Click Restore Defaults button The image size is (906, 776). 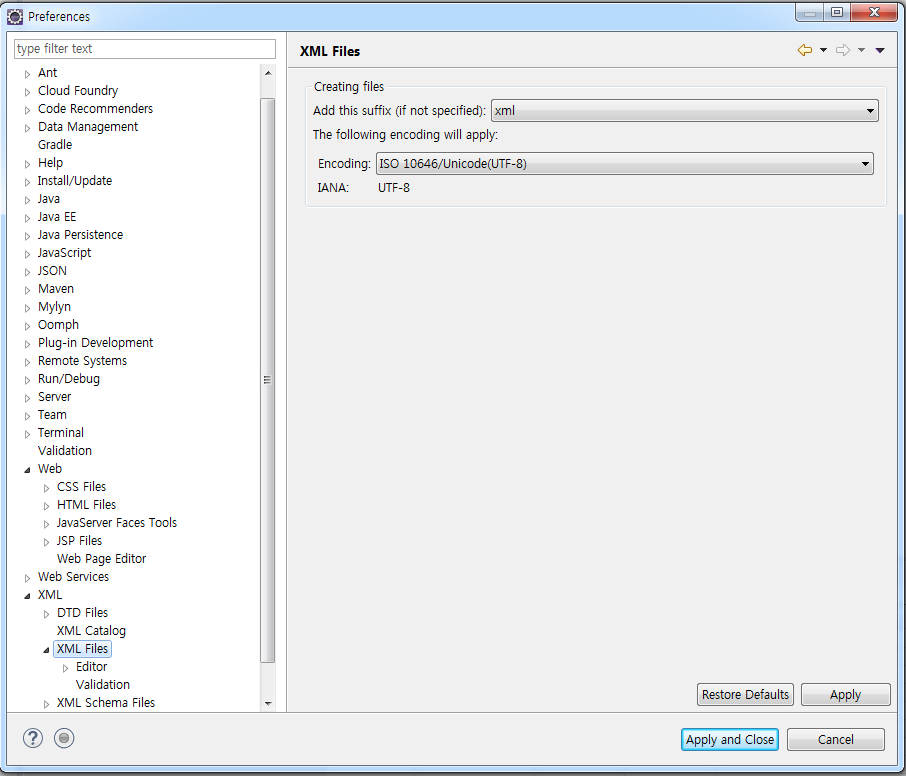[x=745, y=695]
